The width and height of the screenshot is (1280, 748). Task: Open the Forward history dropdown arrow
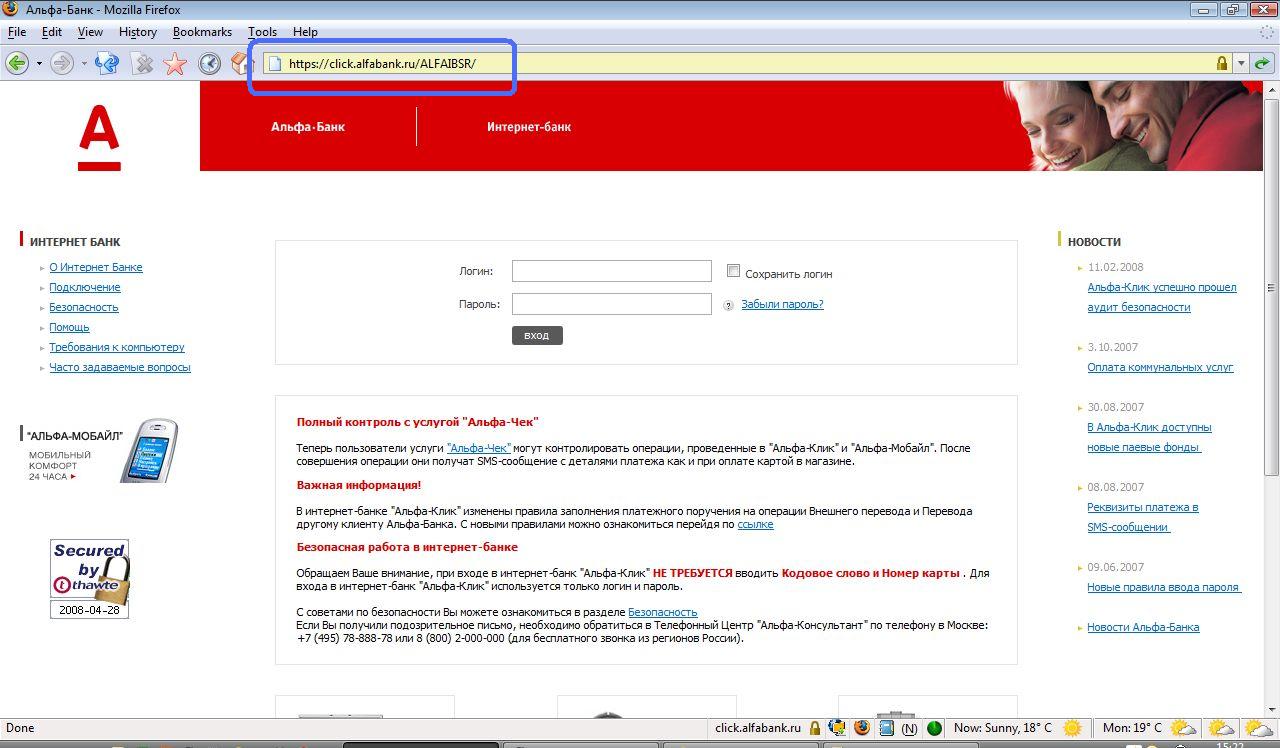[84, 63]
